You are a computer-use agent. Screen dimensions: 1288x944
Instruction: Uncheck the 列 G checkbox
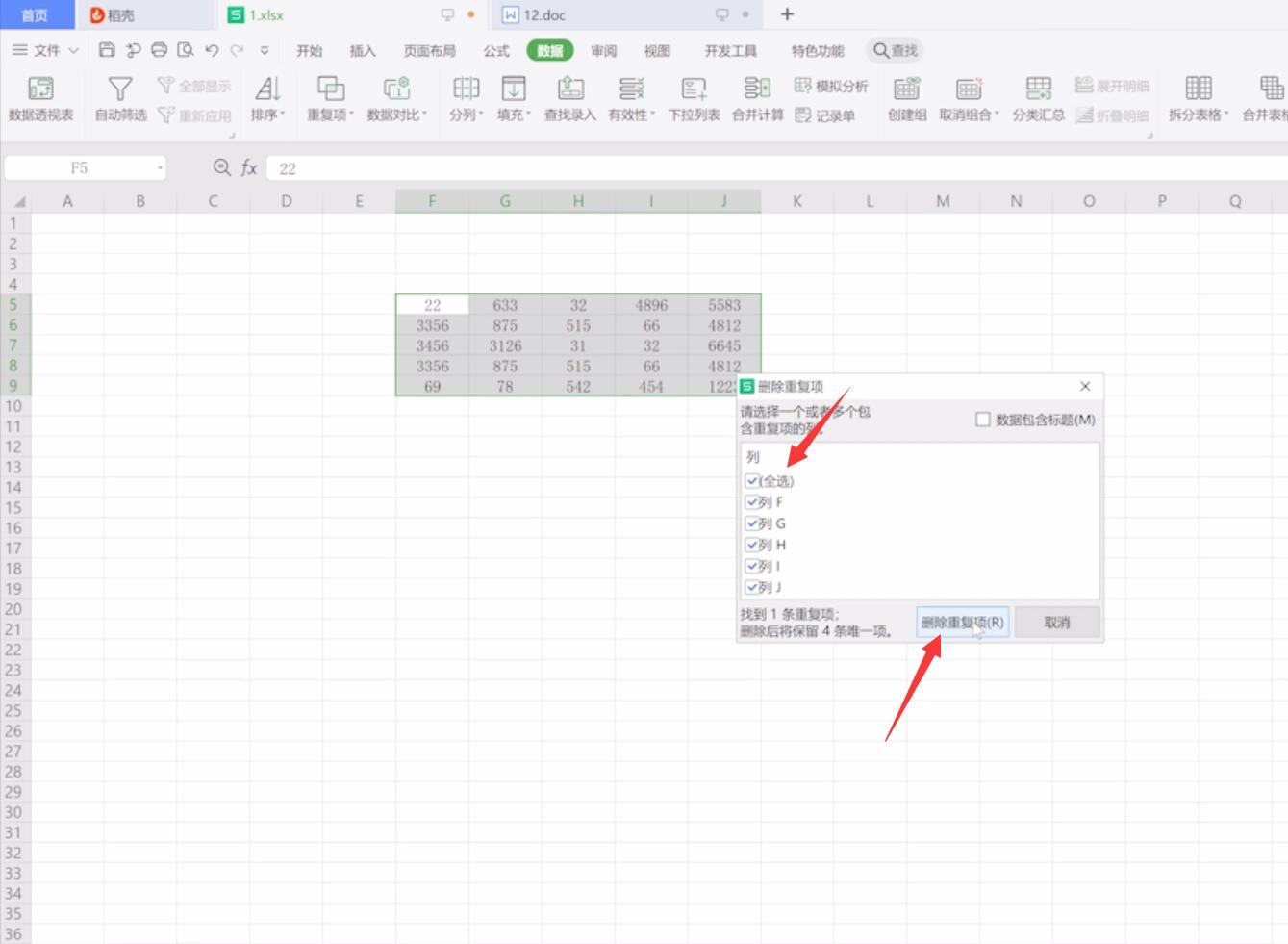752,523
